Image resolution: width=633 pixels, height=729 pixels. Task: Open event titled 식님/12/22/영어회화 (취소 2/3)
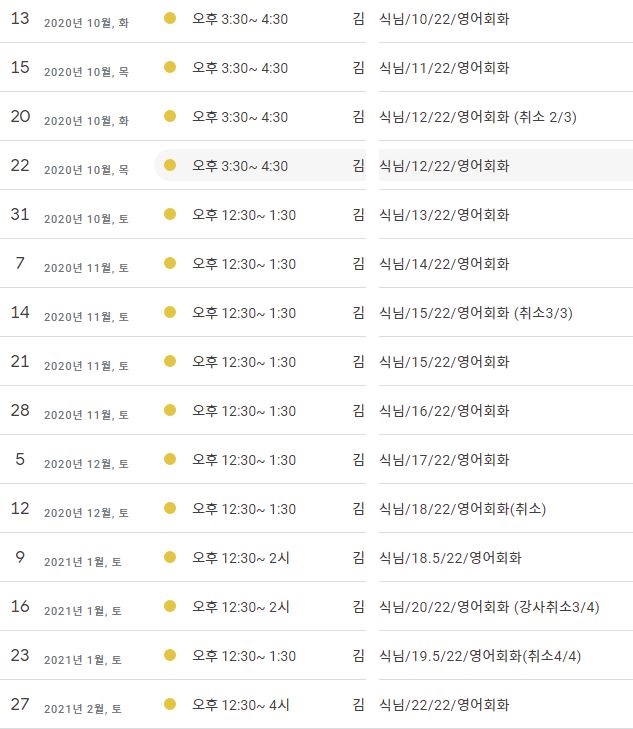pos(478,117)
